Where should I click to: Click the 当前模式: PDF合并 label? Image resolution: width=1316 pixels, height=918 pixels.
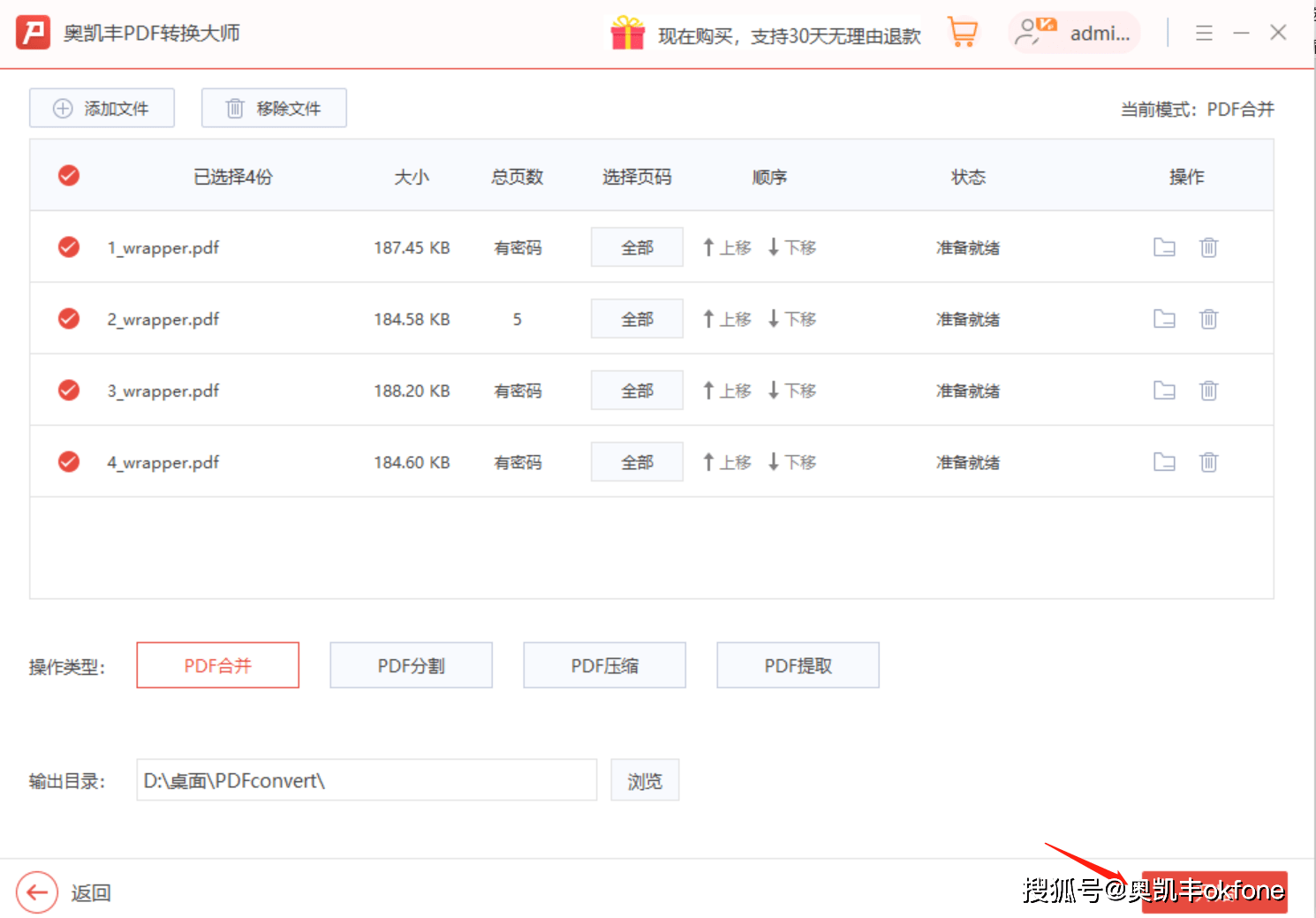coord(1197,110)
